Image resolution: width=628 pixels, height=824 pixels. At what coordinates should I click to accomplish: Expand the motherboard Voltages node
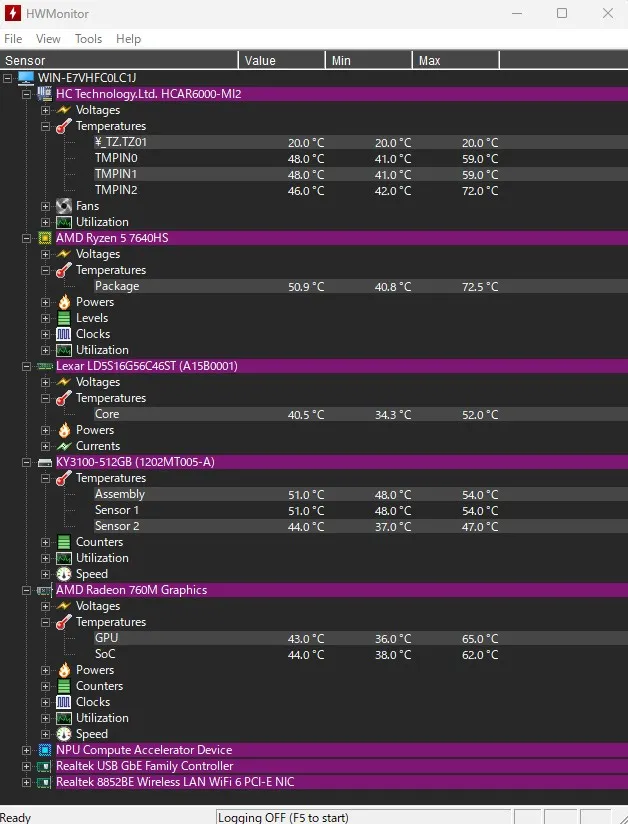(x=46, y=110)
